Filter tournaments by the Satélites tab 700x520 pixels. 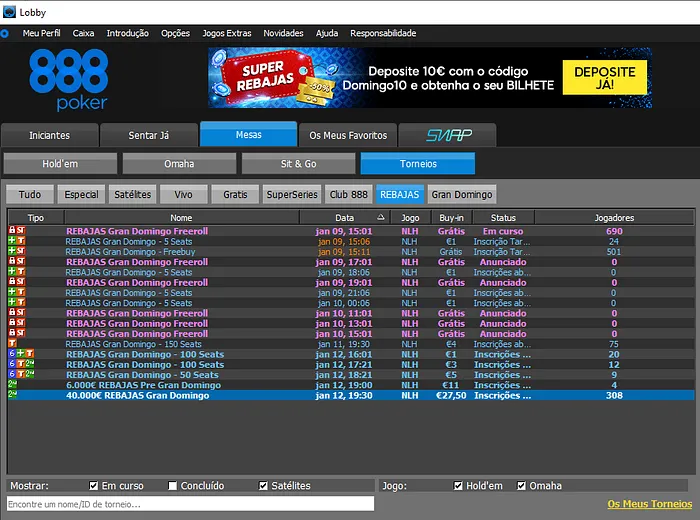tap(133, 195)
